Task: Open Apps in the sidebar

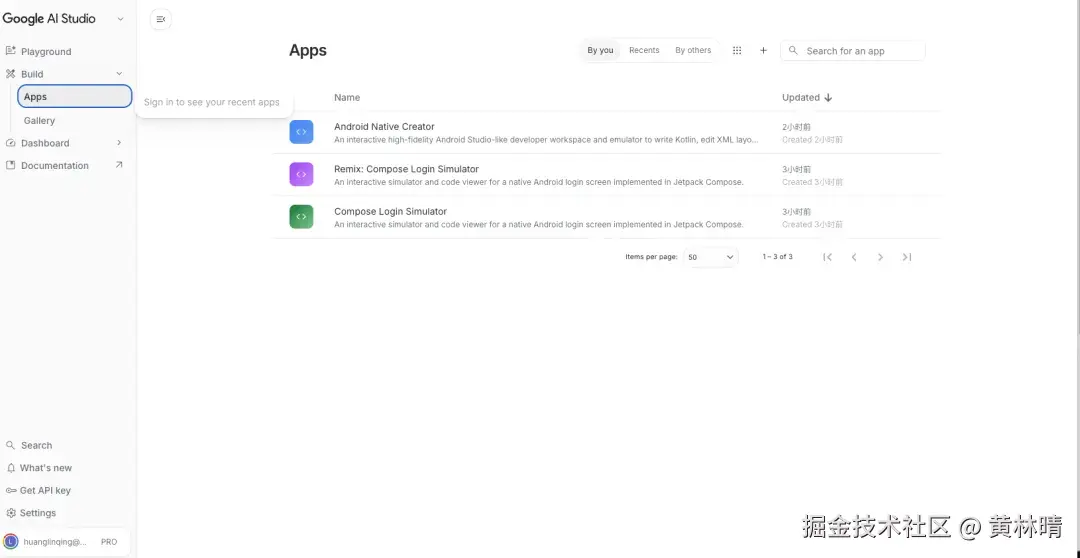Action: [x=74, y=96]
